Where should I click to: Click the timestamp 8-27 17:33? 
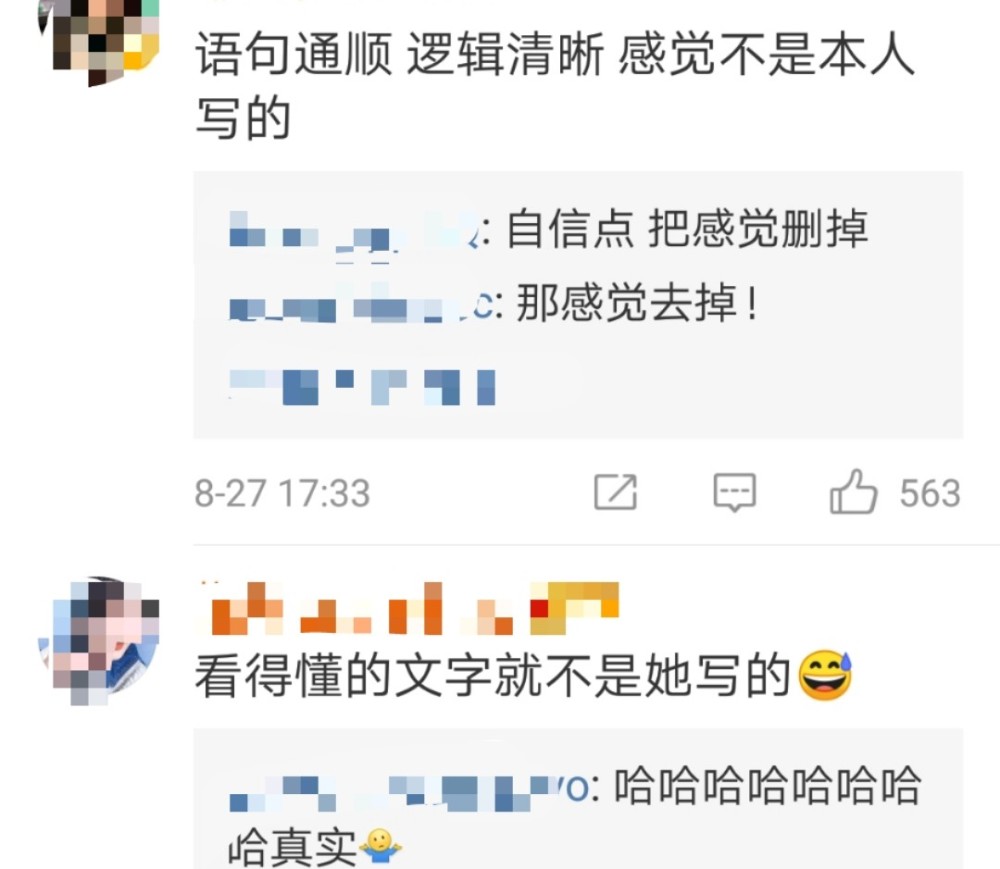(283, 493)
